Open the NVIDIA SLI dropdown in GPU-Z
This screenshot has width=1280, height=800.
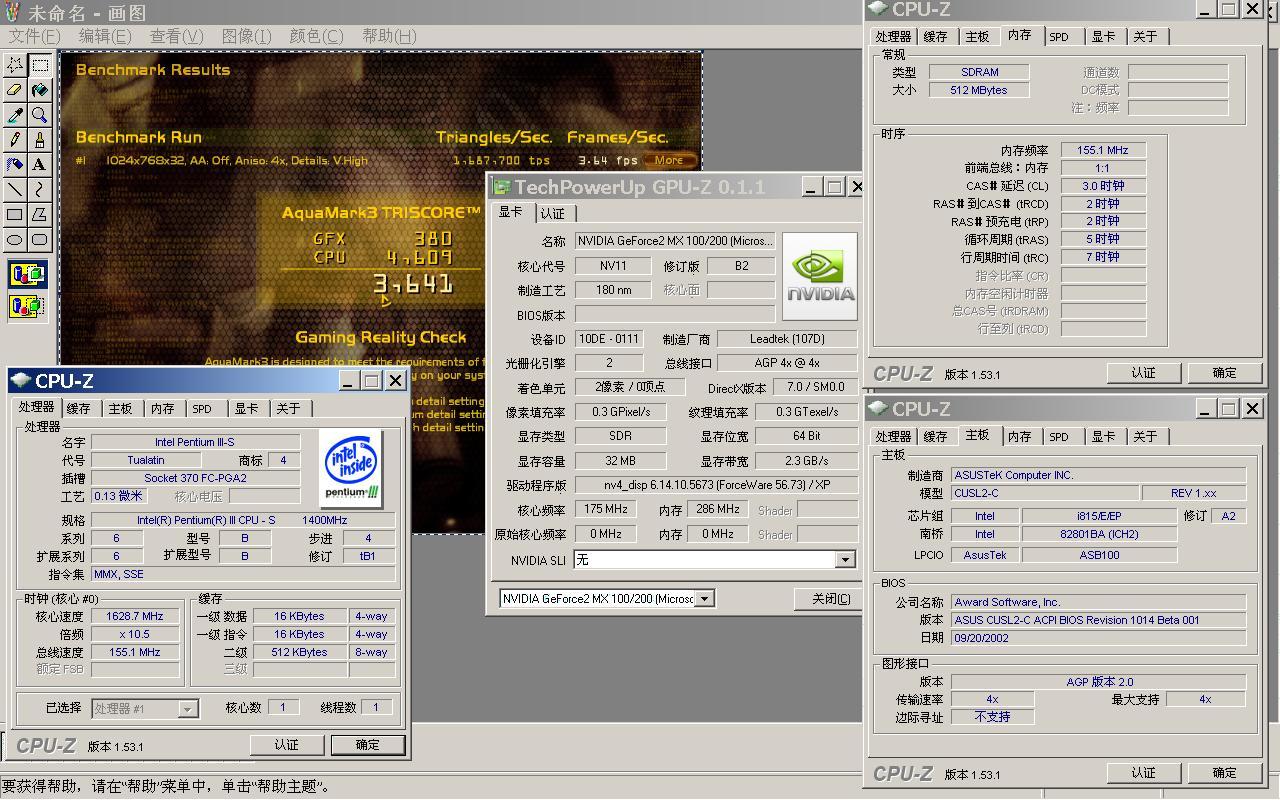pos(846,560)
